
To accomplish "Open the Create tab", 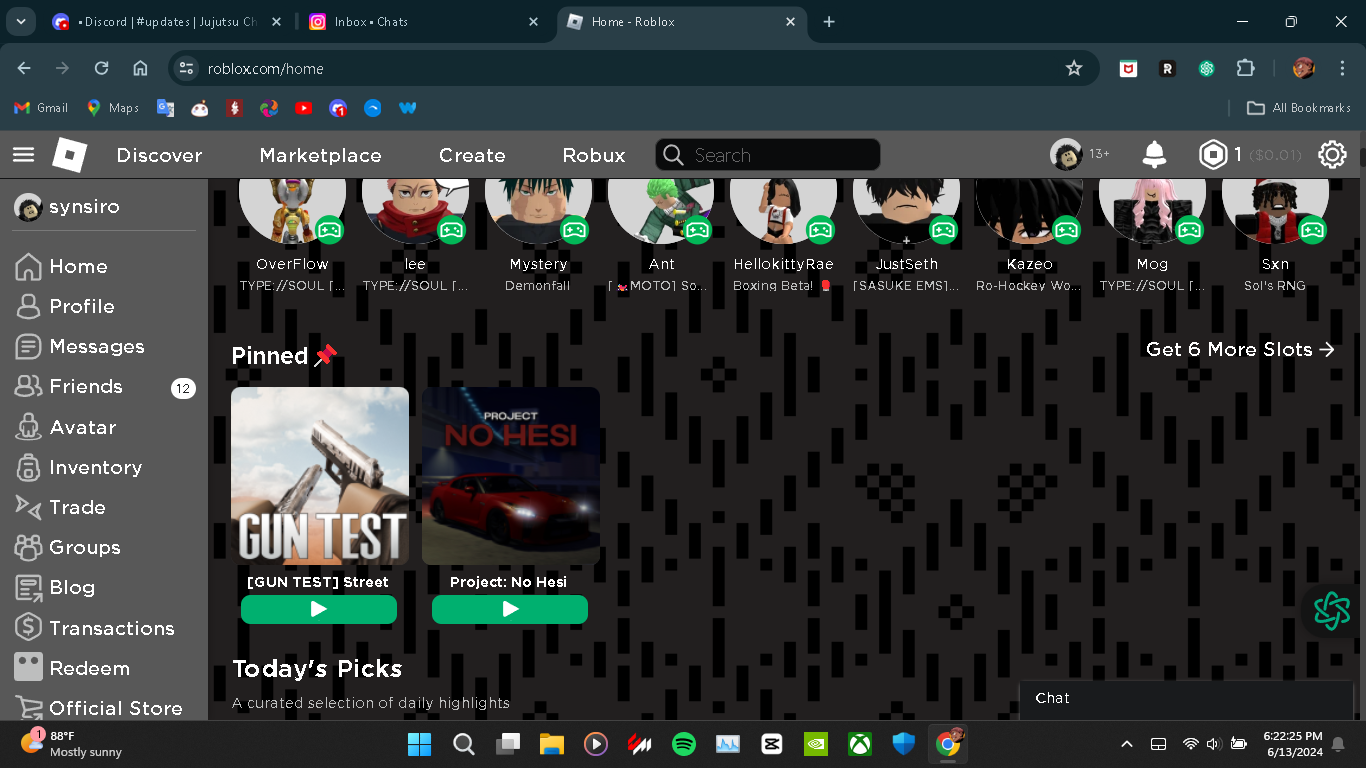I will click(472, 155).
